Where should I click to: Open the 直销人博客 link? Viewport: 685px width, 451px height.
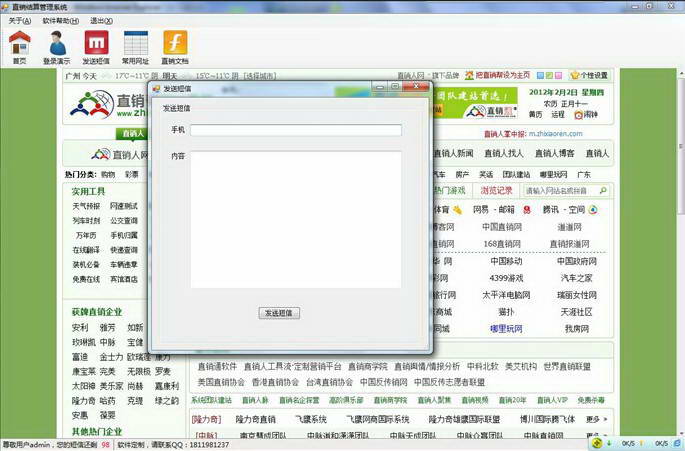click(x=554, y=153)
